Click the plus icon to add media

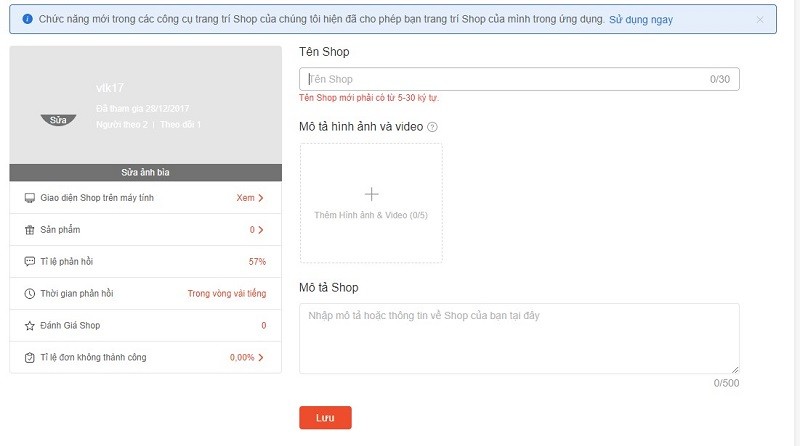click(x=371, y=194)
